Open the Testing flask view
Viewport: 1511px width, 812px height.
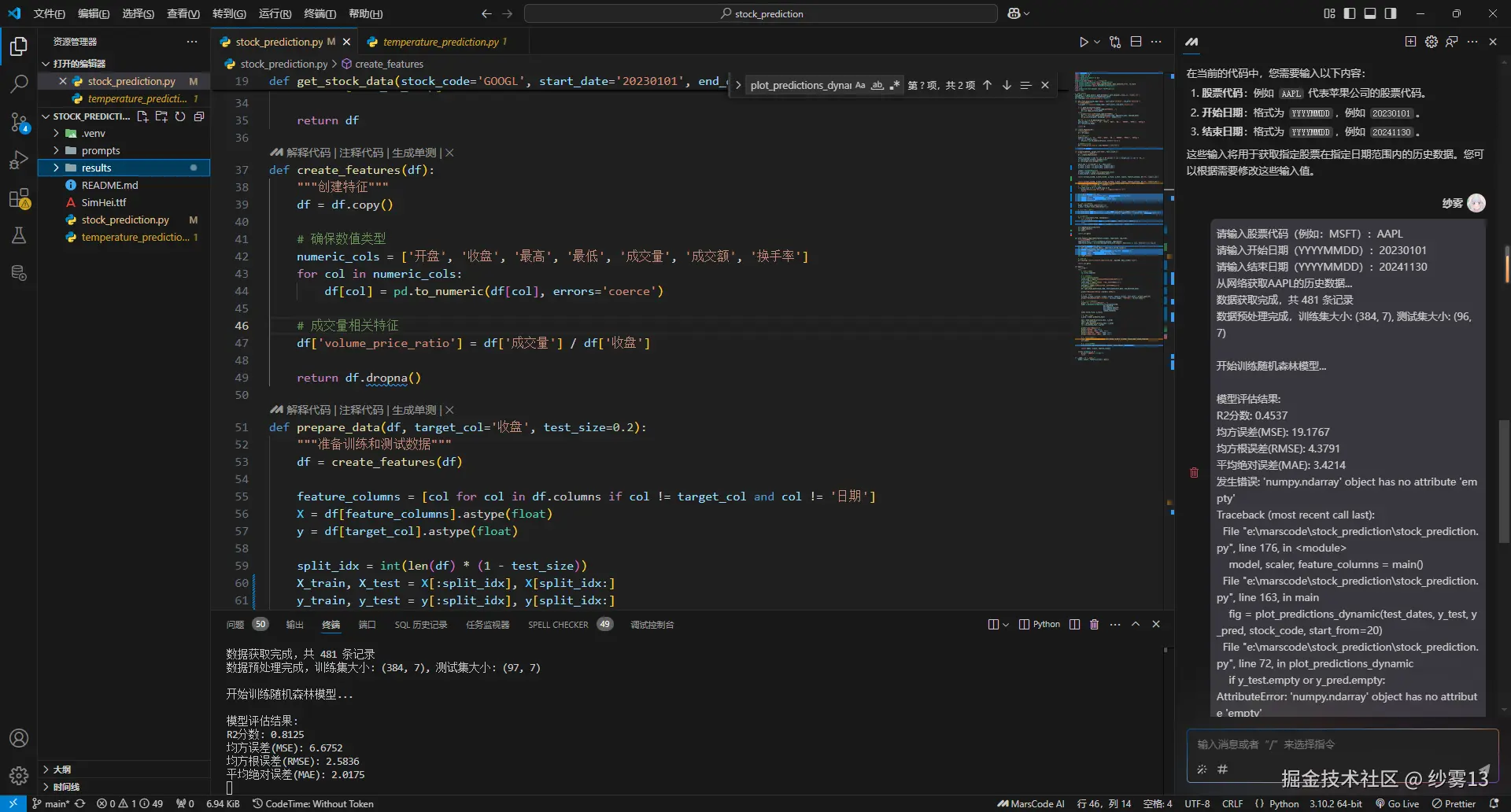(x=19, y=235)
